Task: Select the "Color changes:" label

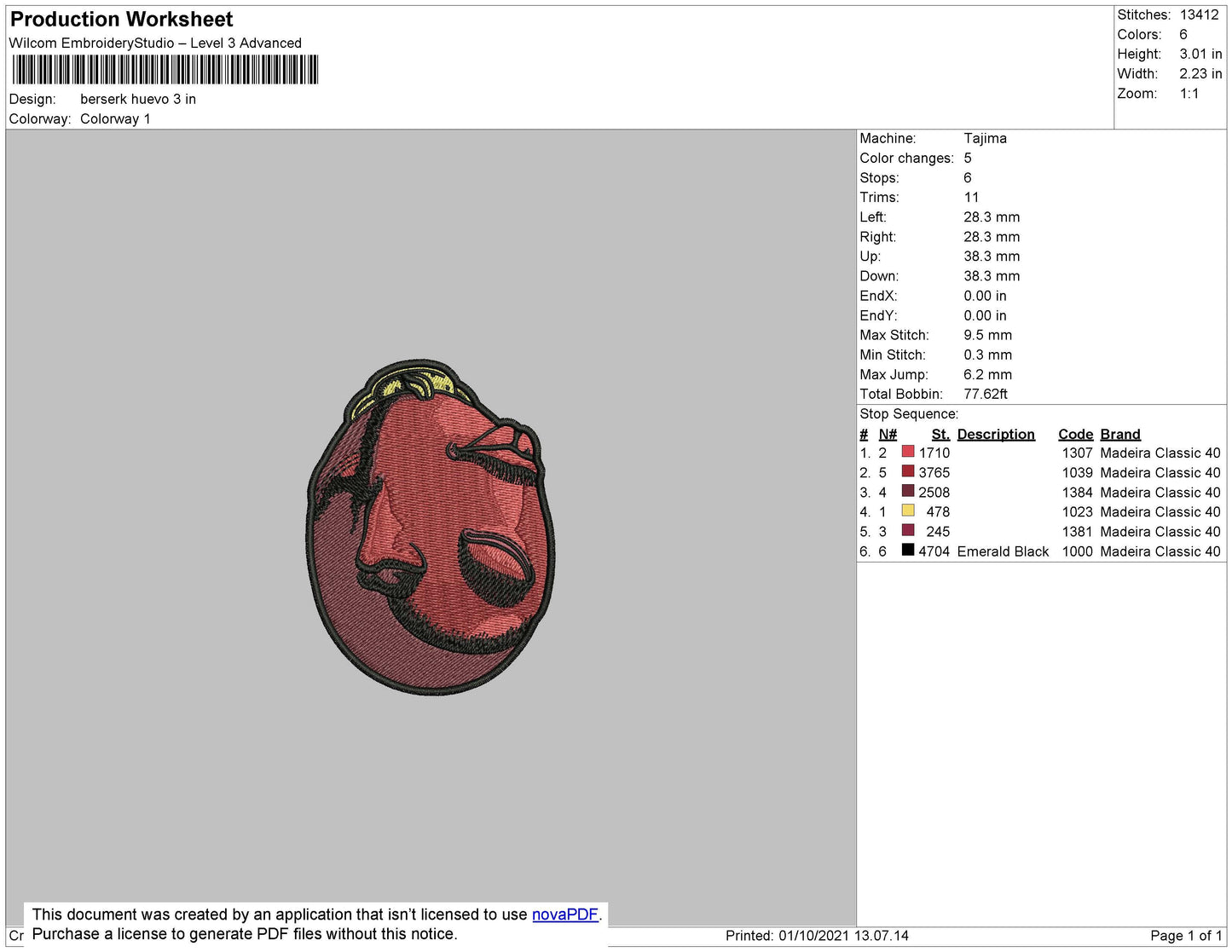Action: pyautogui.click(x=906, y=158)
